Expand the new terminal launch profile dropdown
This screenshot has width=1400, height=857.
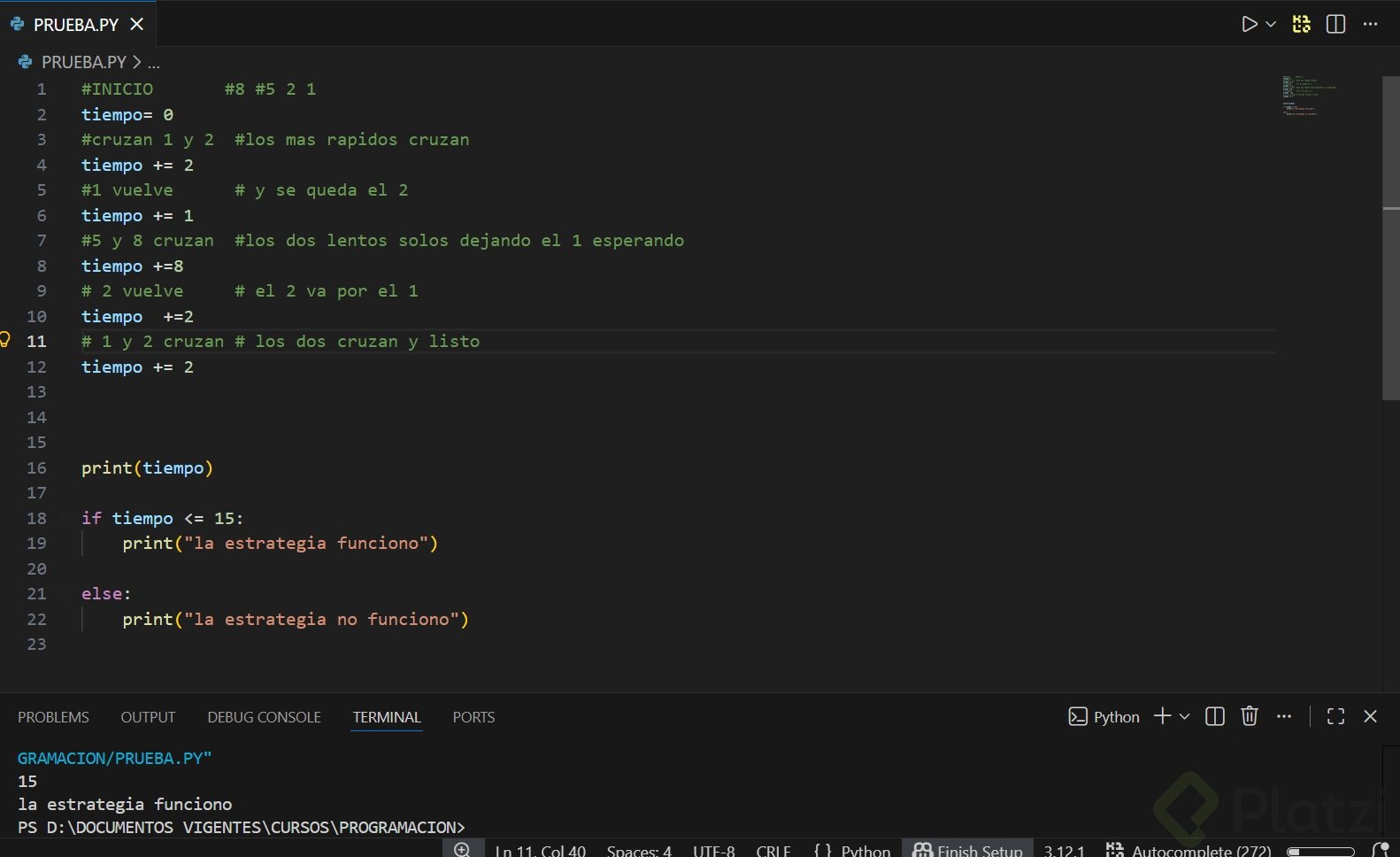pos(1185,716)
